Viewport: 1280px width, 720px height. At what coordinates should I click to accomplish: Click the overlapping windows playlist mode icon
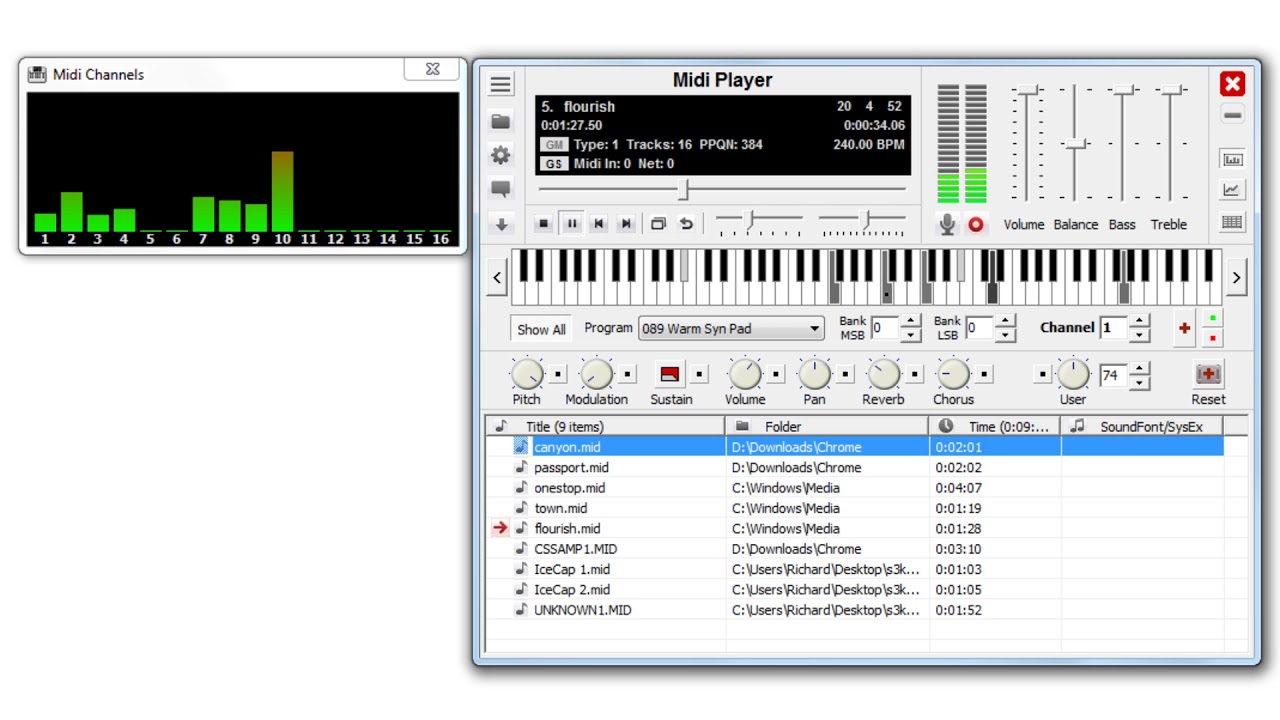(658, 224)
